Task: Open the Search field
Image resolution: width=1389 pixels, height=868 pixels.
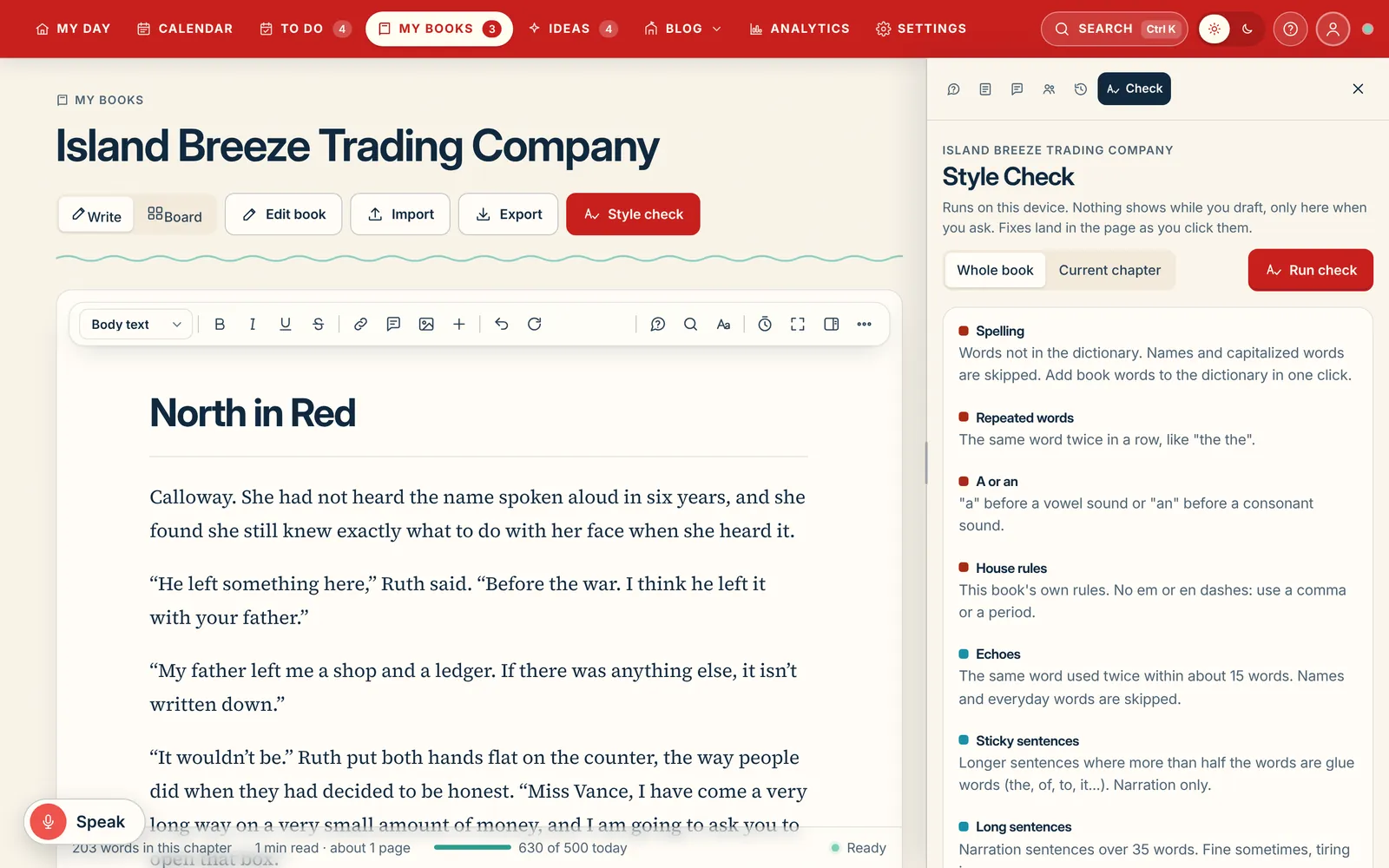Action: [1114, 29]
